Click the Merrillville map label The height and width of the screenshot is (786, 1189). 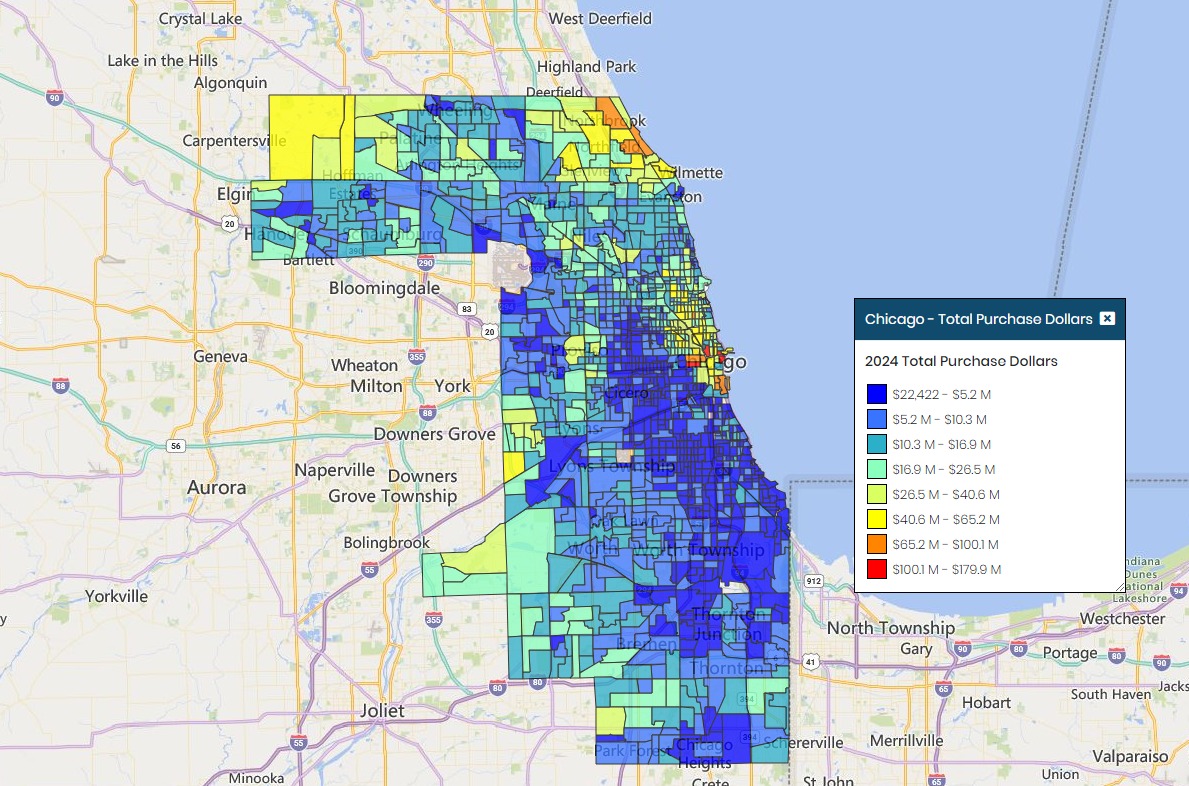(906, 741)
